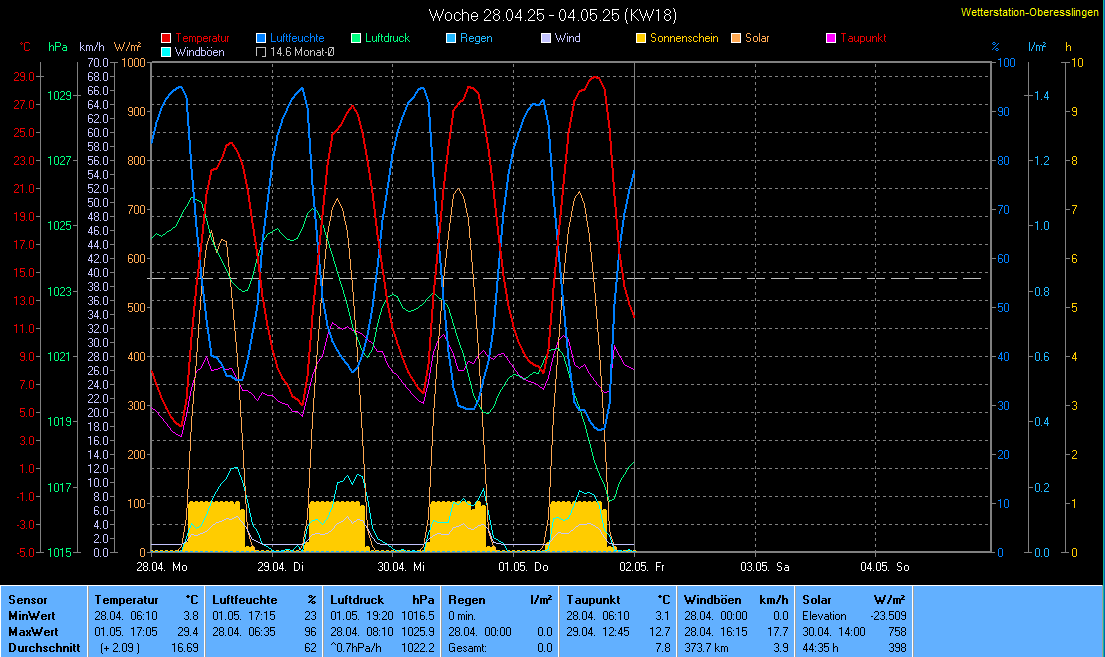Click the blue '%' axis unit label
Screen dimensions: 1105x657
[x=995, y=47]
